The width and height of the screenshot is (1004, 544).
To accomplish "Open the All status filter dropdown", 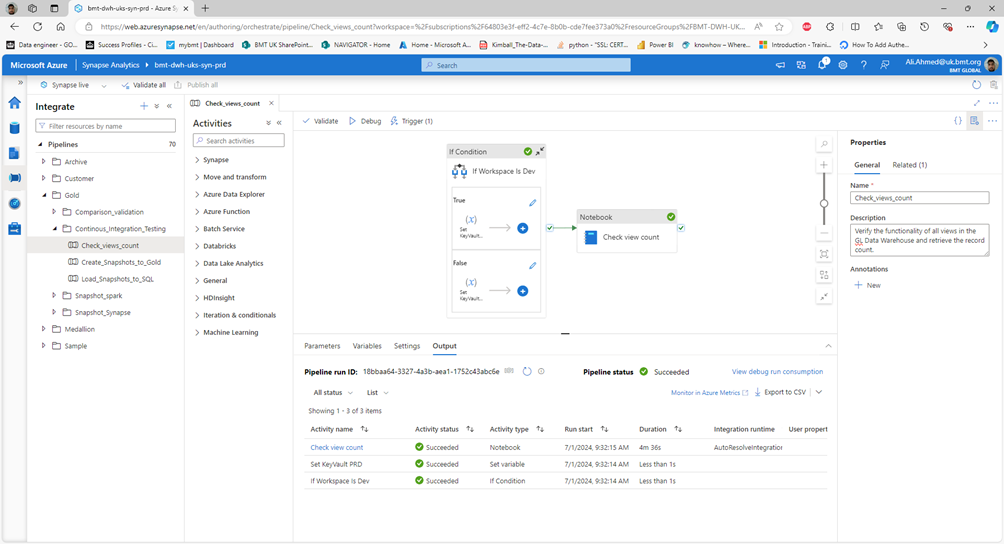I will pyautogui.click(x=333, y=393).
